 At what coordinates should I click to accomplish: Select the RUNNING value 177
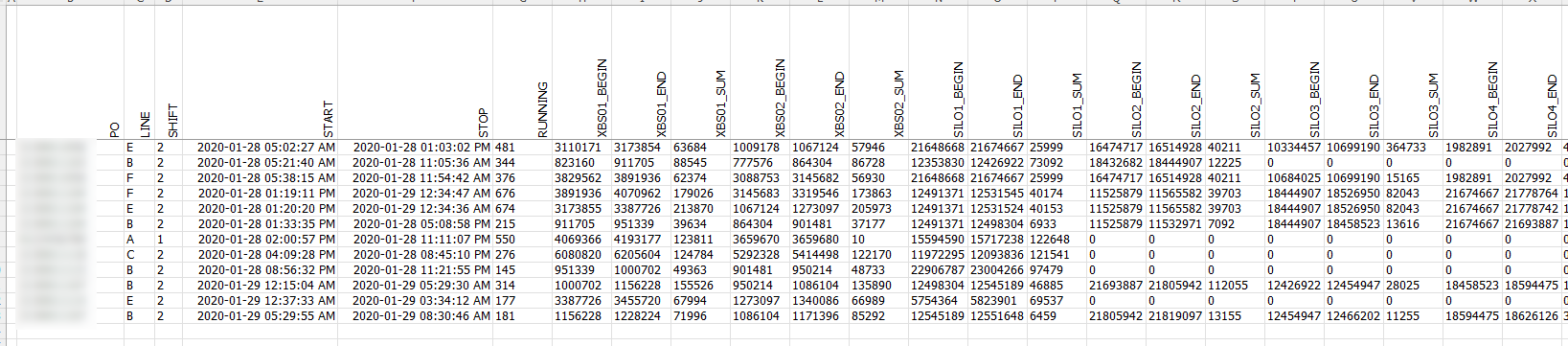pyautogui.click(x=523, y=301)
